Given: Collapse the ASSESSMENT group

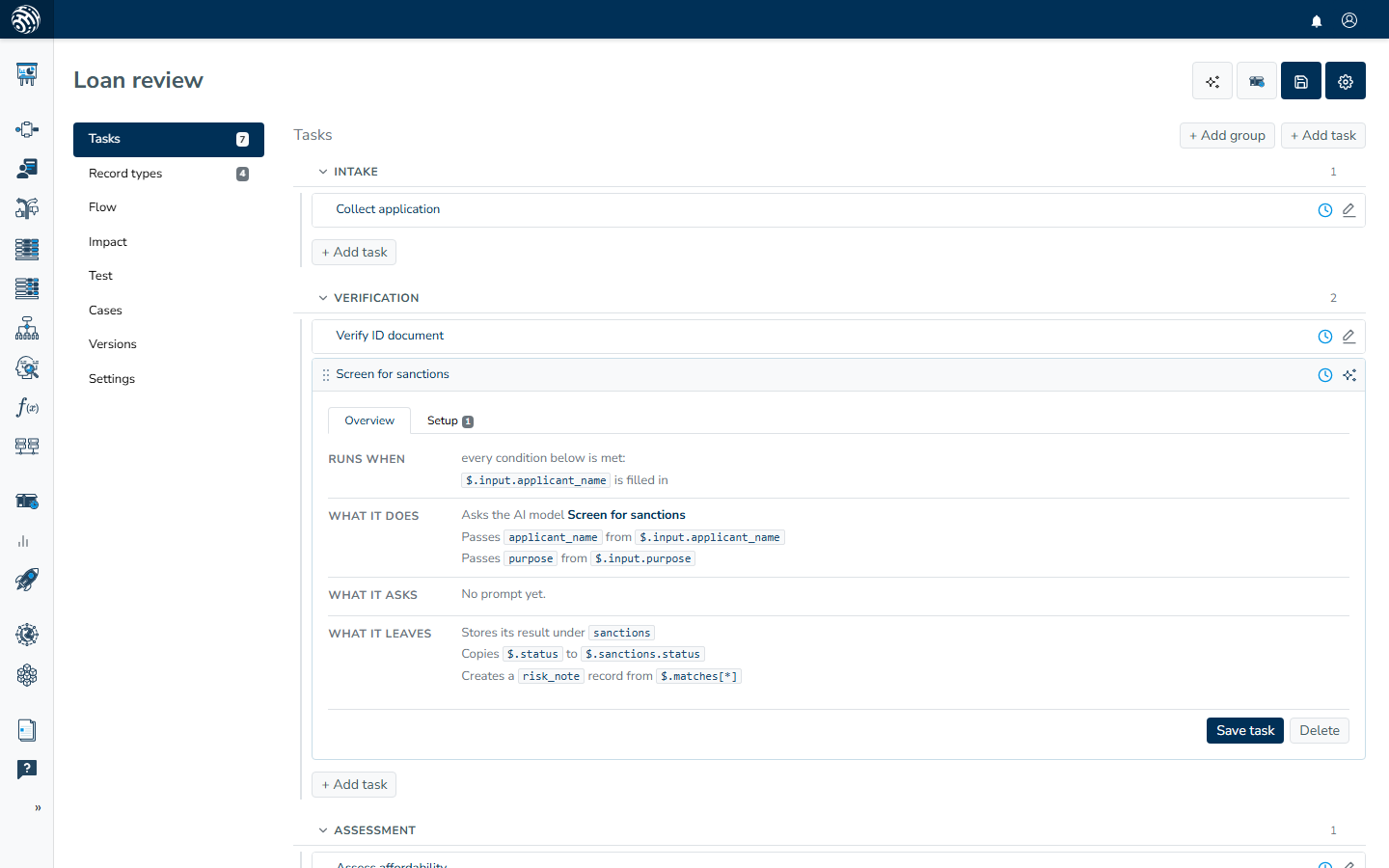Looking at the screenshot, I should tap(323, 830).
